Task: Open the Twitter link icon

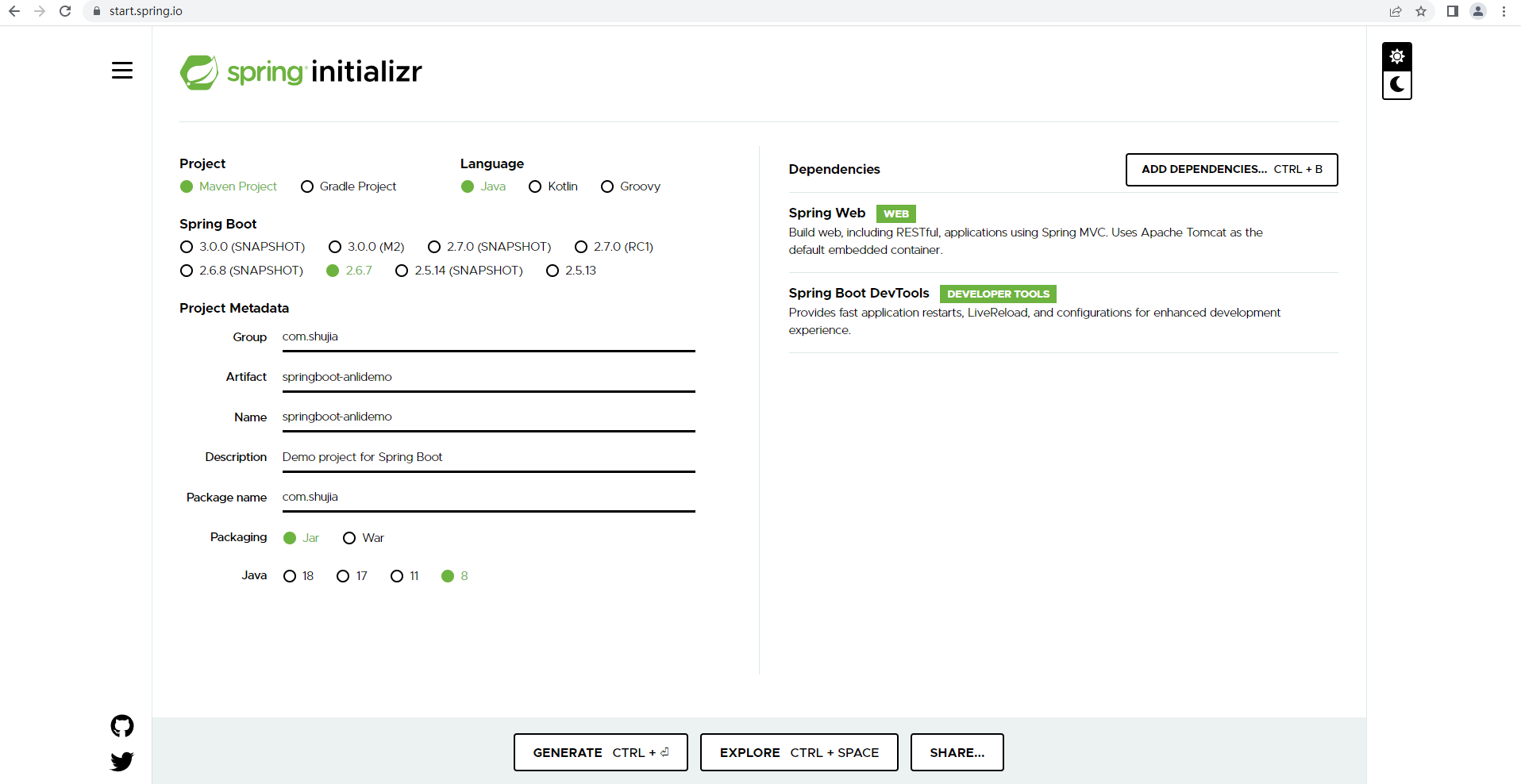Action: tap(122, 762)
